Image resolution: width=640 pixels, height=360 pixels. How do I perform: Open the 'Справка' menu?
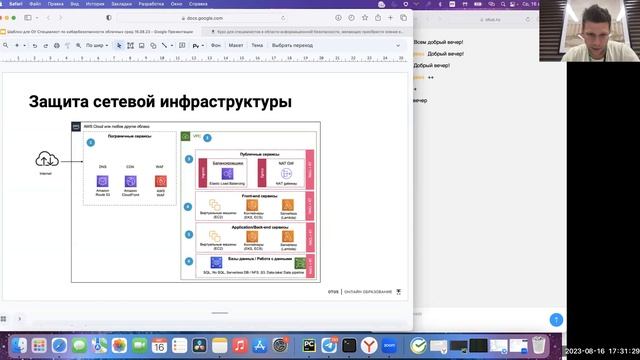pyautogui.click(x=198, y=4)
